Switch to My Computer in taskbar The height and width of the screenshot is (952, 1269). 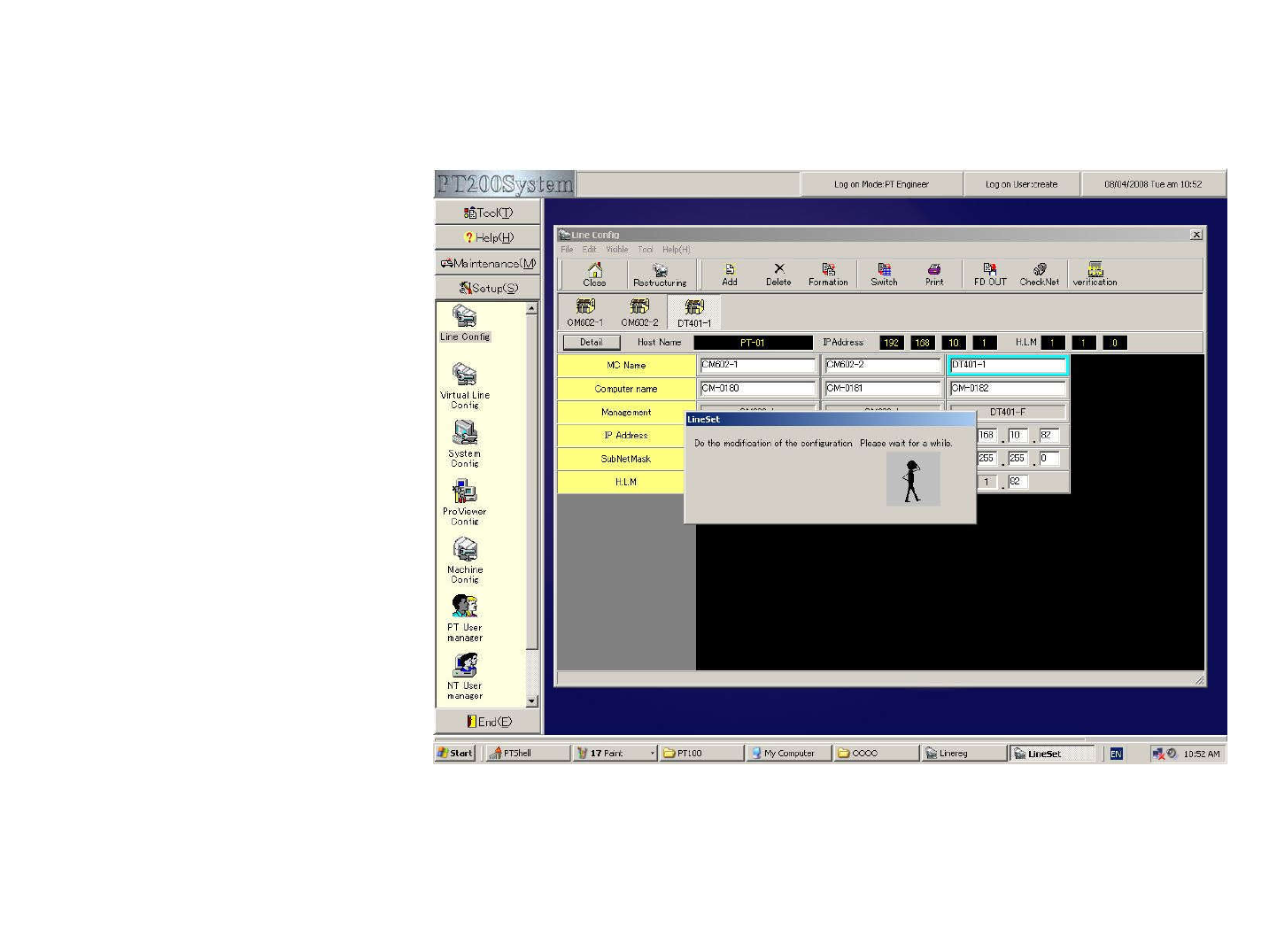[x=789, y=754]
